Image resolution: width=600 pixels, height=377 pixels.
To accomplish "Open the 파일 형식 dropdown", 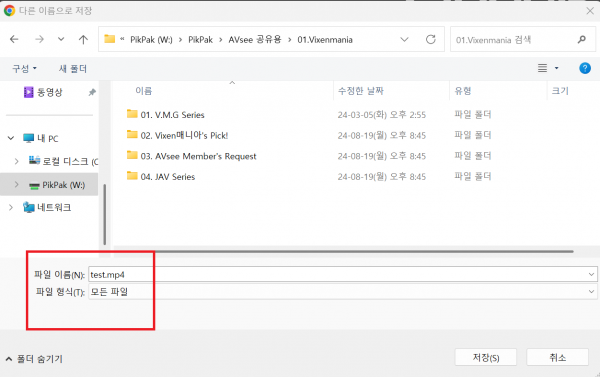I will 342,292.
